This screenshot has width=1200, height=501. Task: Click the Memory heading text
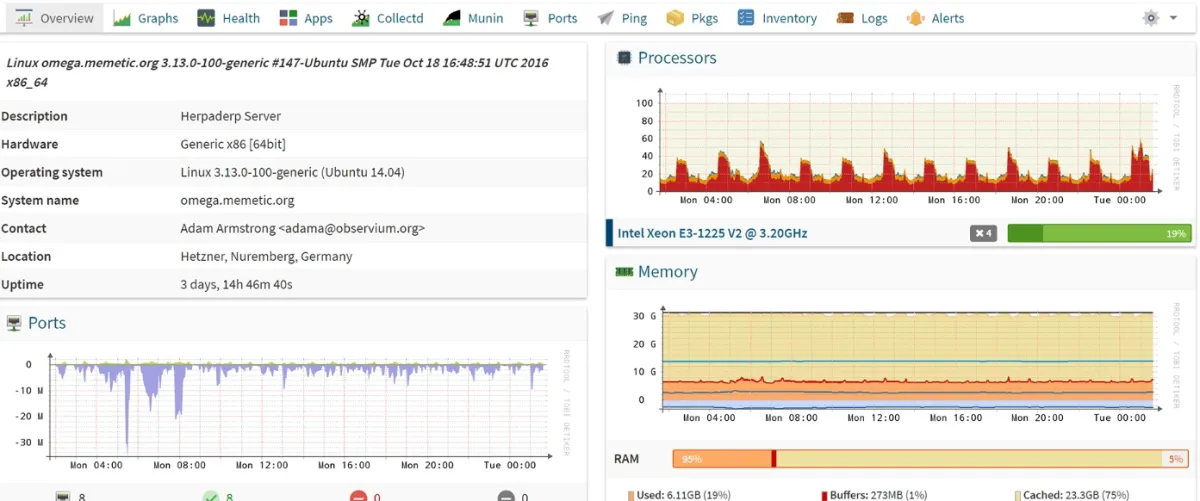pos(668,271)
